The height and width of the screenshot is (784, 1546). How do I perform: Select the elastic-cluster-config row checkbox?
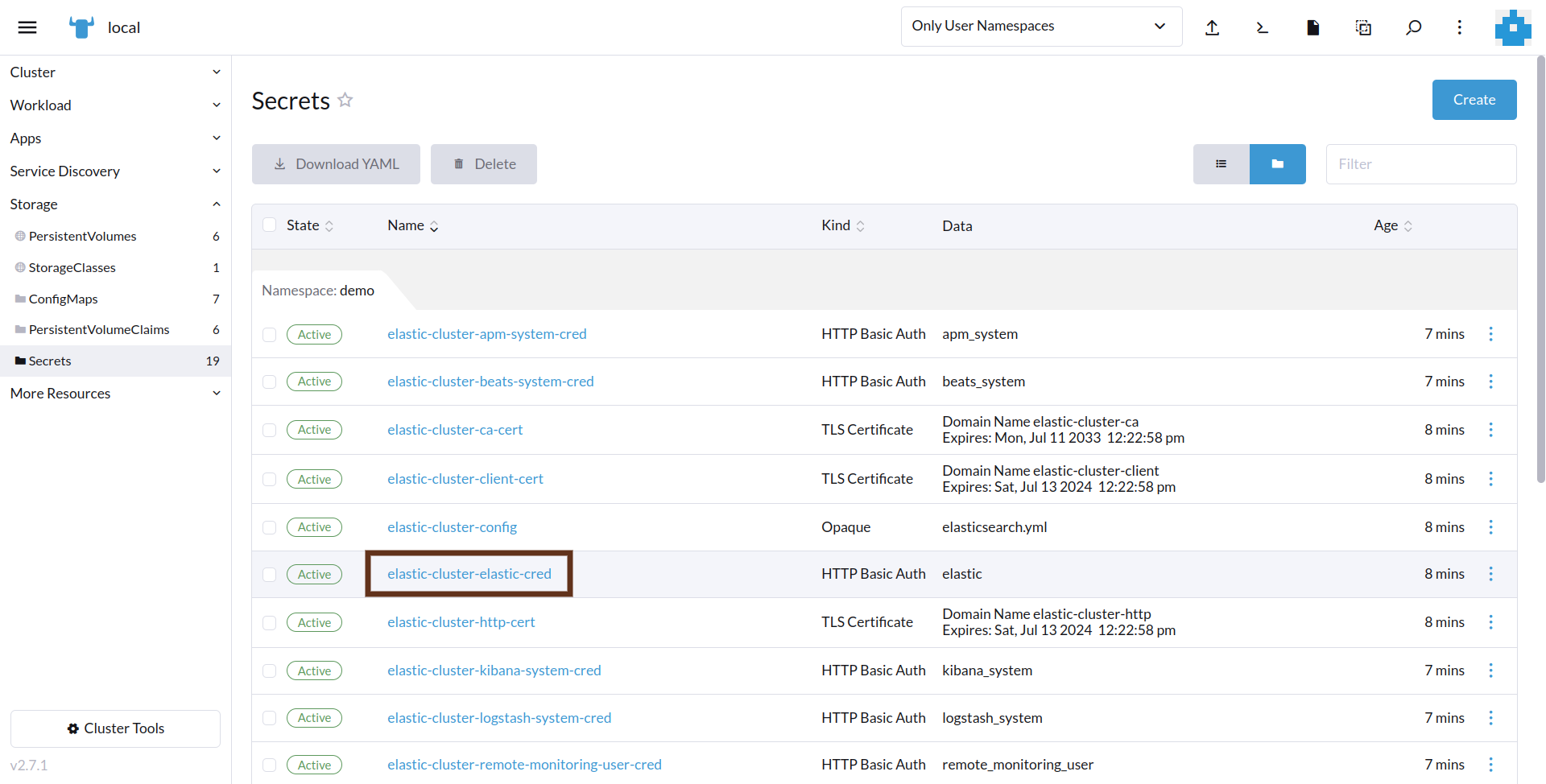pos(270,527)
